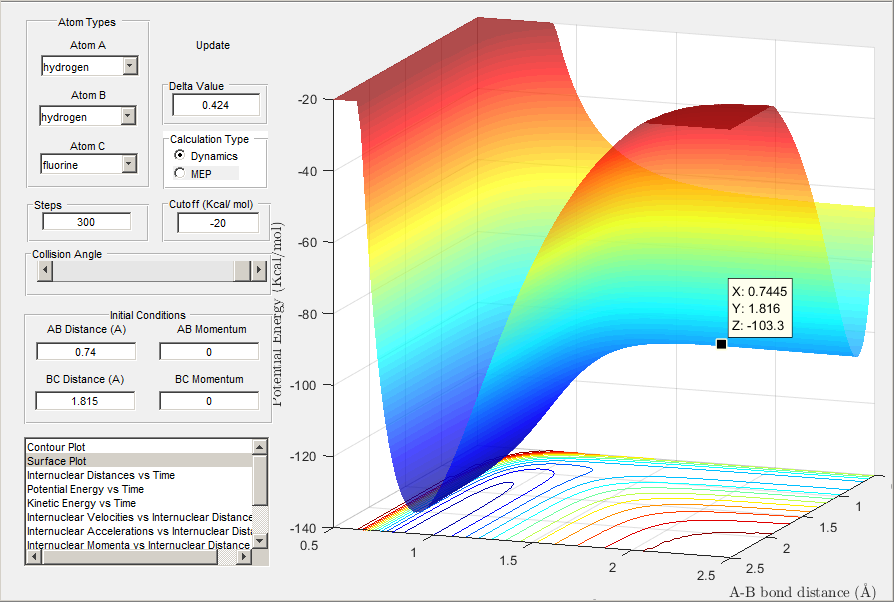
Task: Click plot list scroll down arrow
Action: [259, 540]
